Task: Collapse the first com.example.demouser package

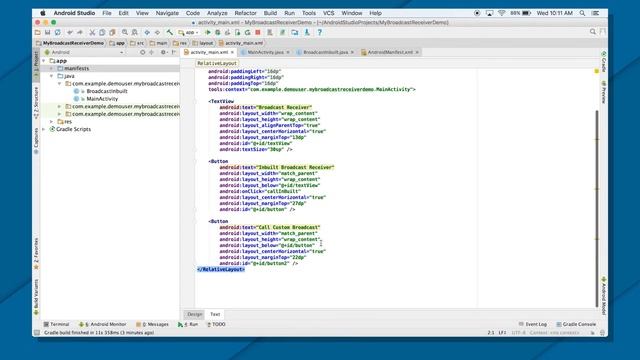Action: 60,84
